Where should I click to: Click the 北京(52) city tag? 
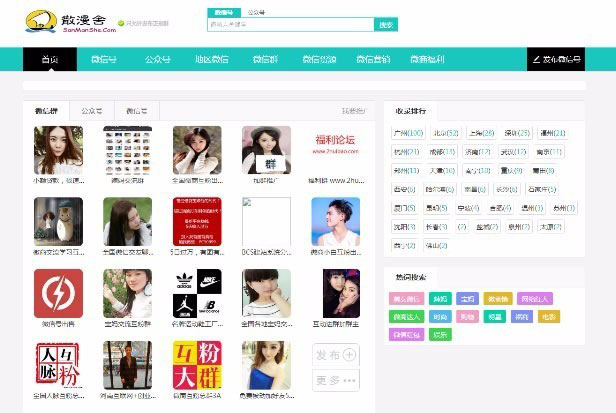[x=446, y=133]
